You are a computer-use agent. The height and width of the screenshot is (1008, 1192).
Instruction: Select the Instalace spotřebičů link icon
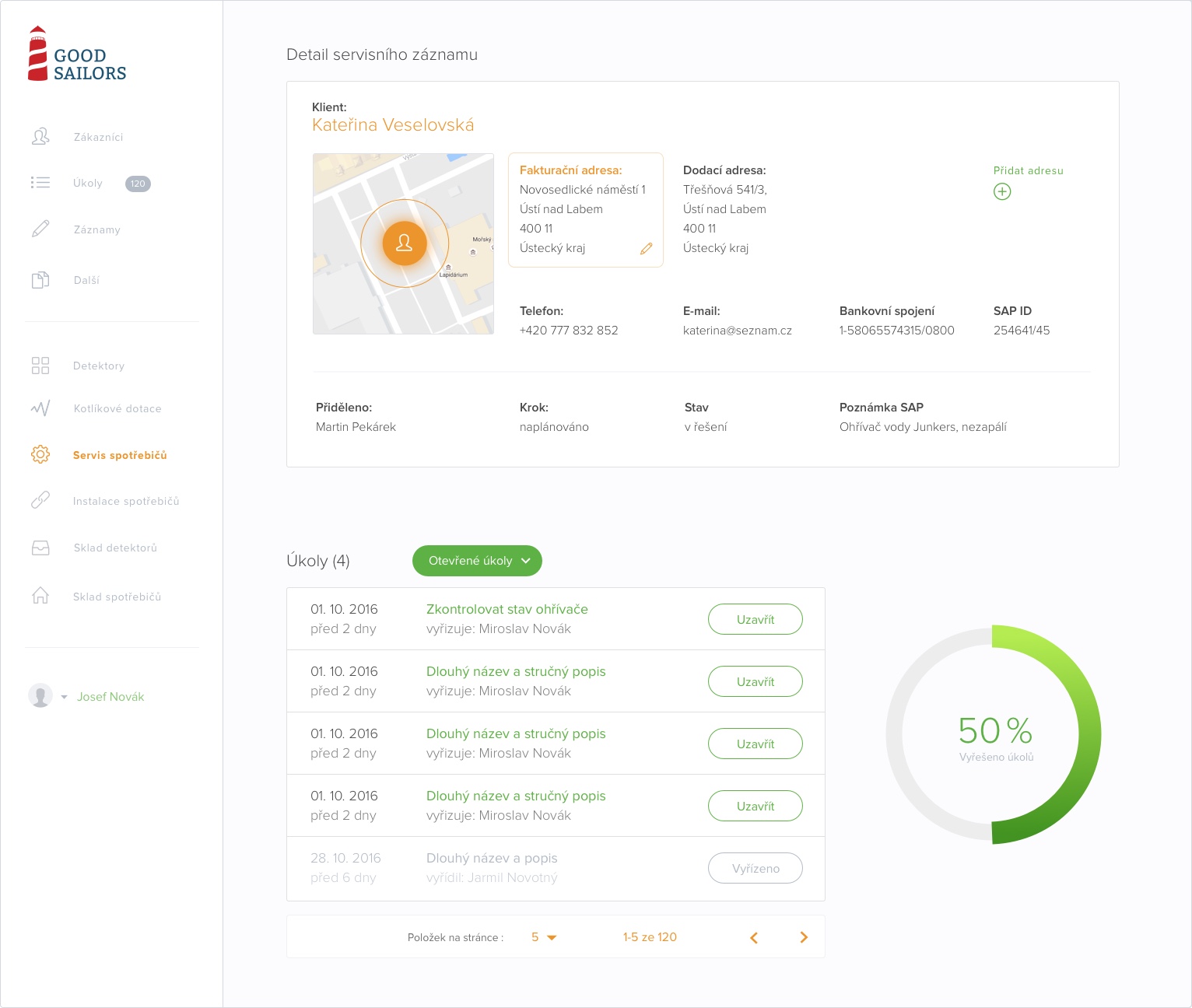point(40,501)
